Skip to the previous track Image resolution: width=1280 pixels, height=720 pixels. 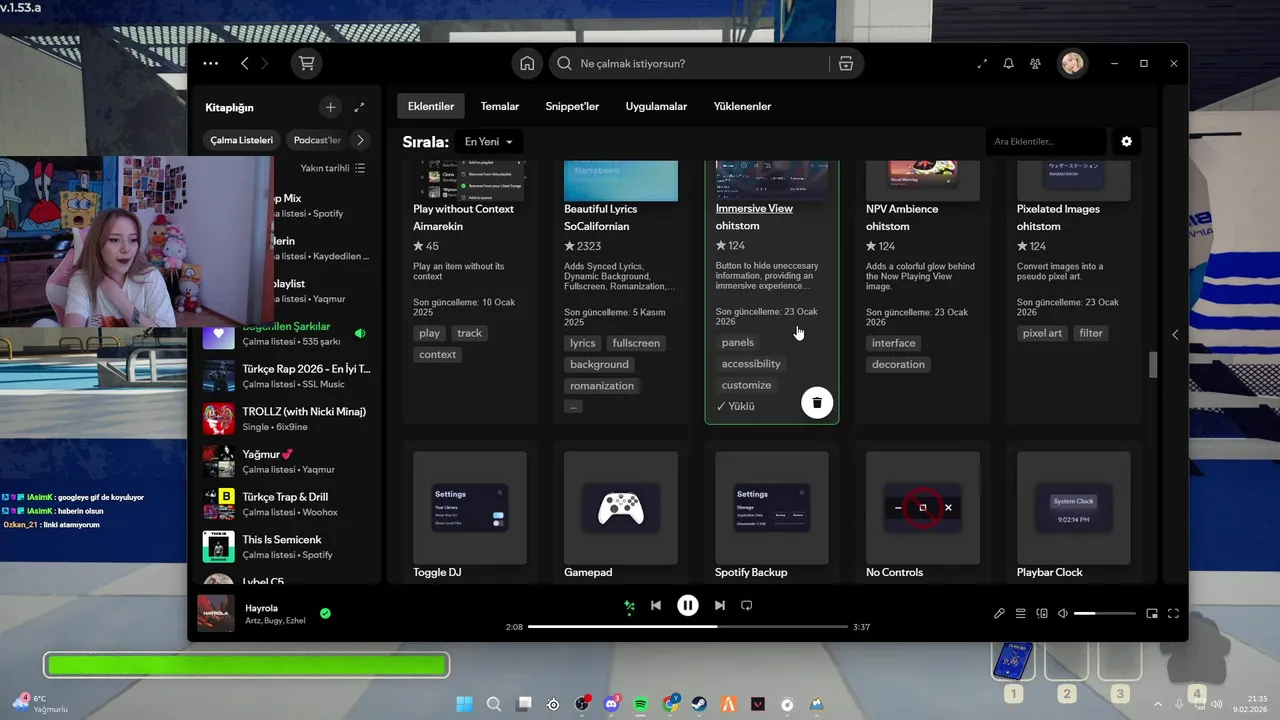(656, 605)
